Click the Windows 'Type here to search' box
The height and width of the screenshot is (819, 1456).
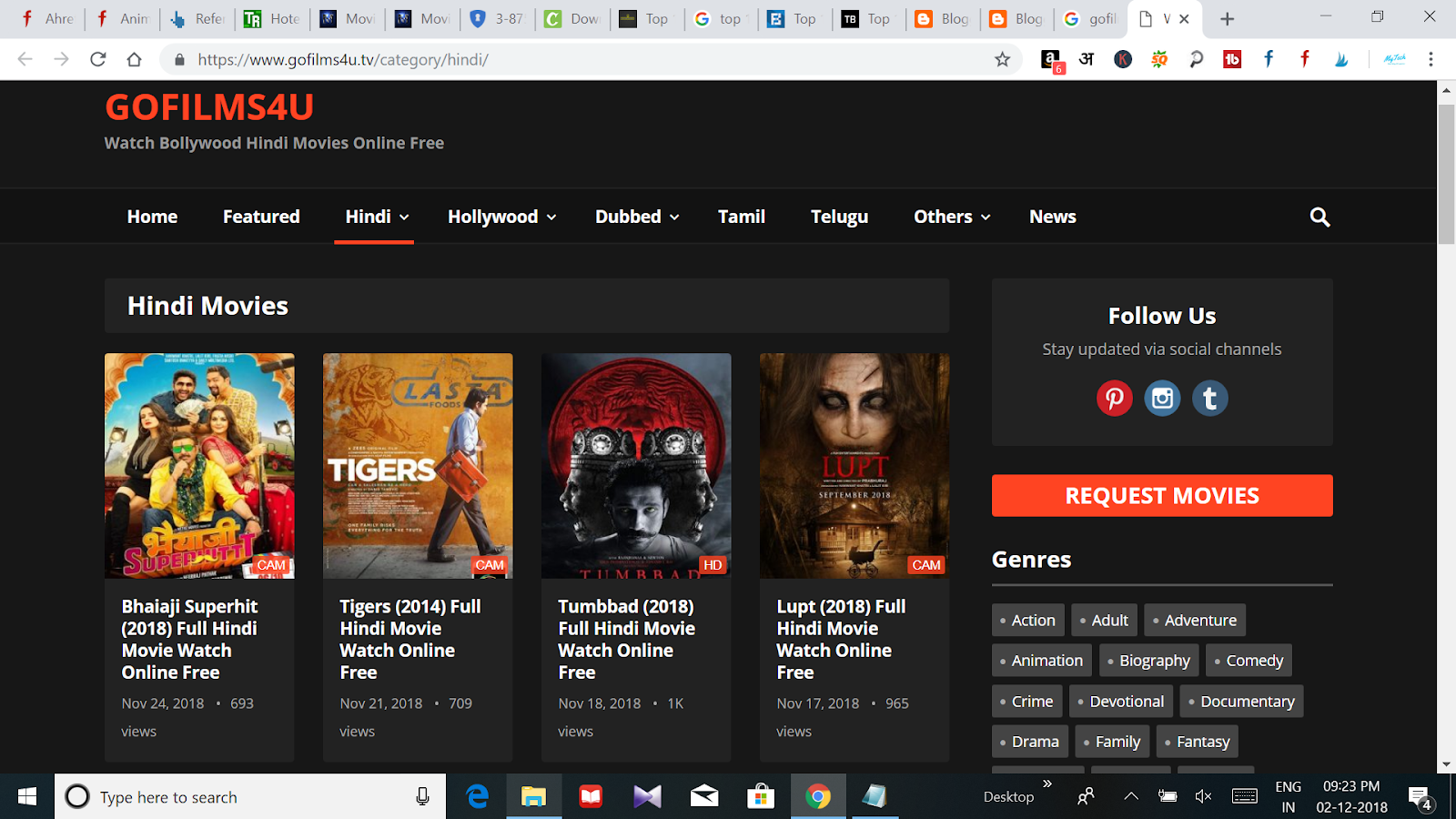(250, 796)
